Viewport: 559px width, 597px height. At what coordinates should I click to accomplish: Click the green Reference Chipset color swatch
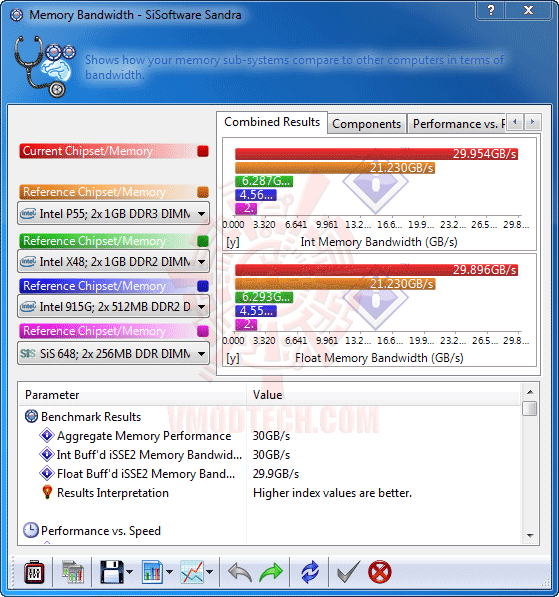tap(203, 241)
